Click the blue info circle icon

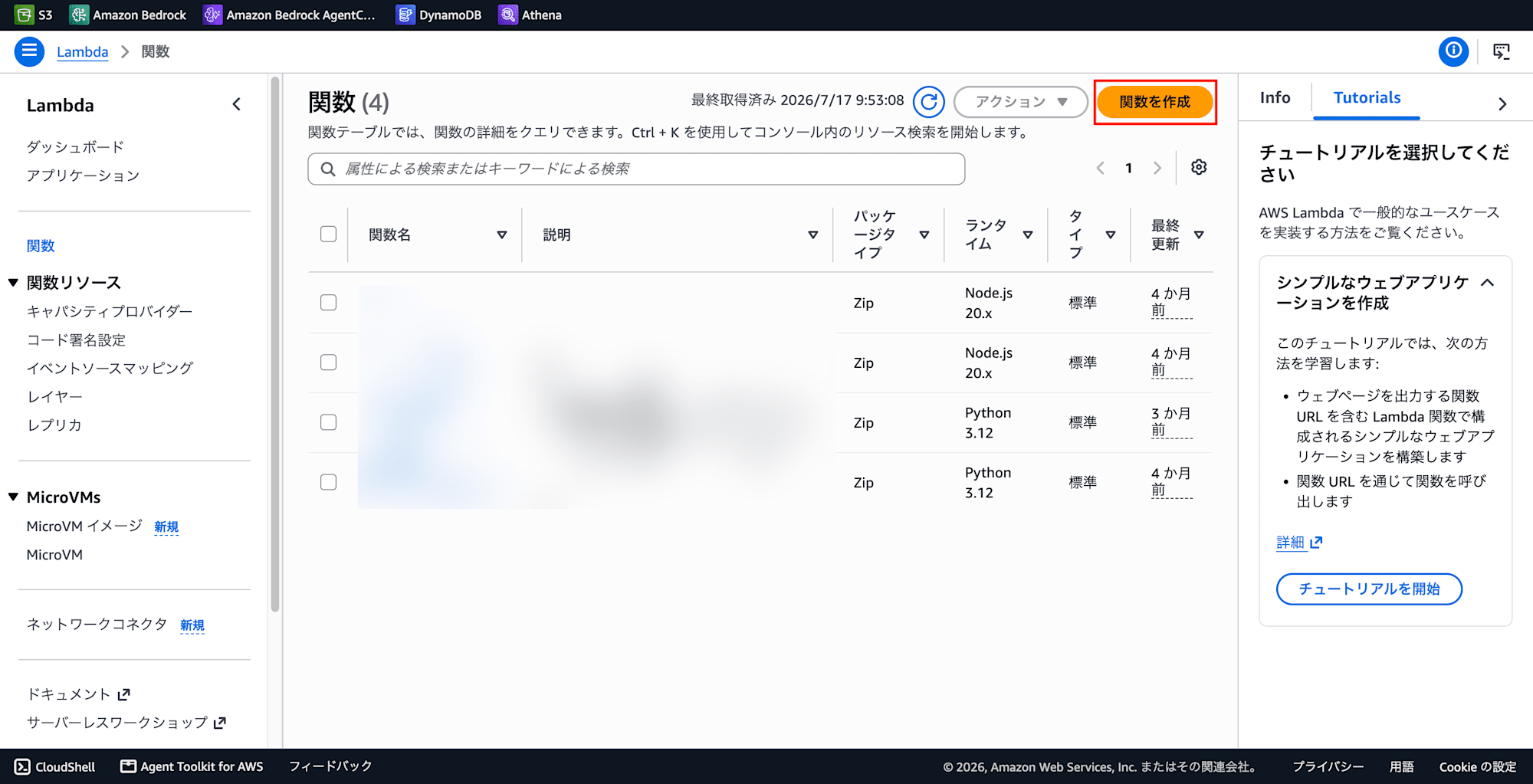(1453, 51)
